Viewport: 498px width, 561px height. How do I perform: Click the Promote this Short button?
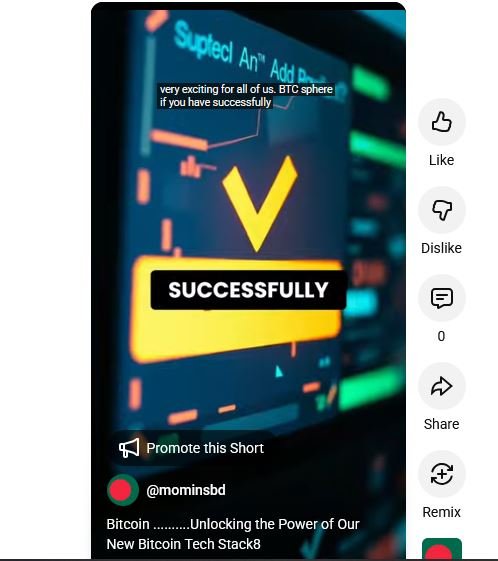click(192, 448)
